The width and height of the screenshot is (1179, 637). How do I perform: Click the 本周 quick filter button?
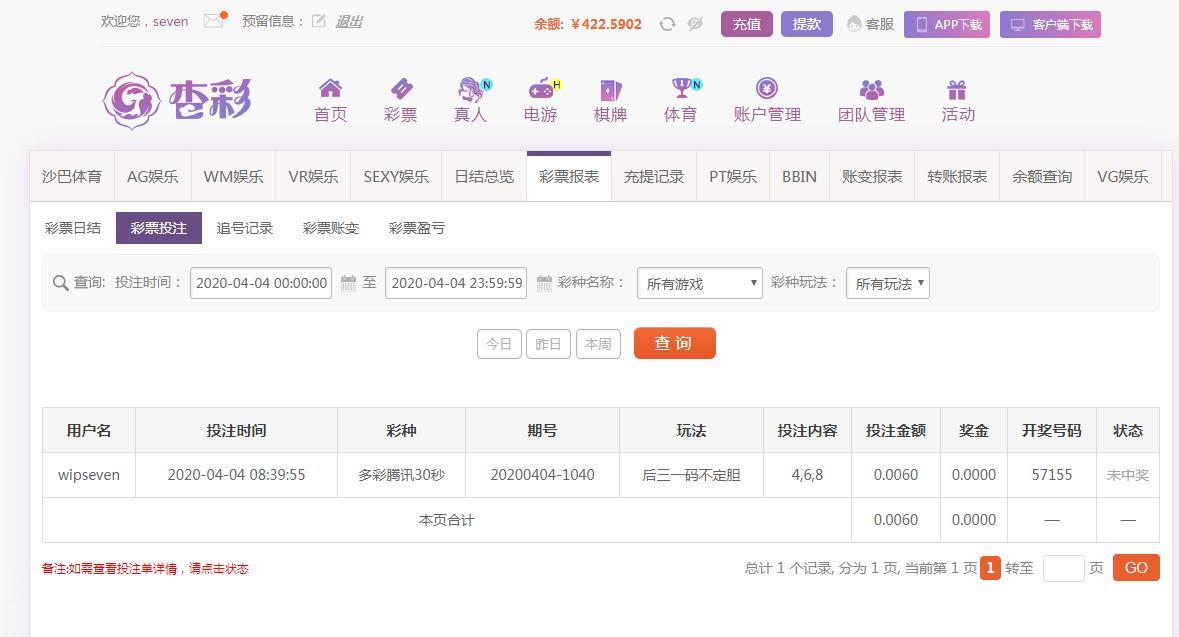pos(599,344)
